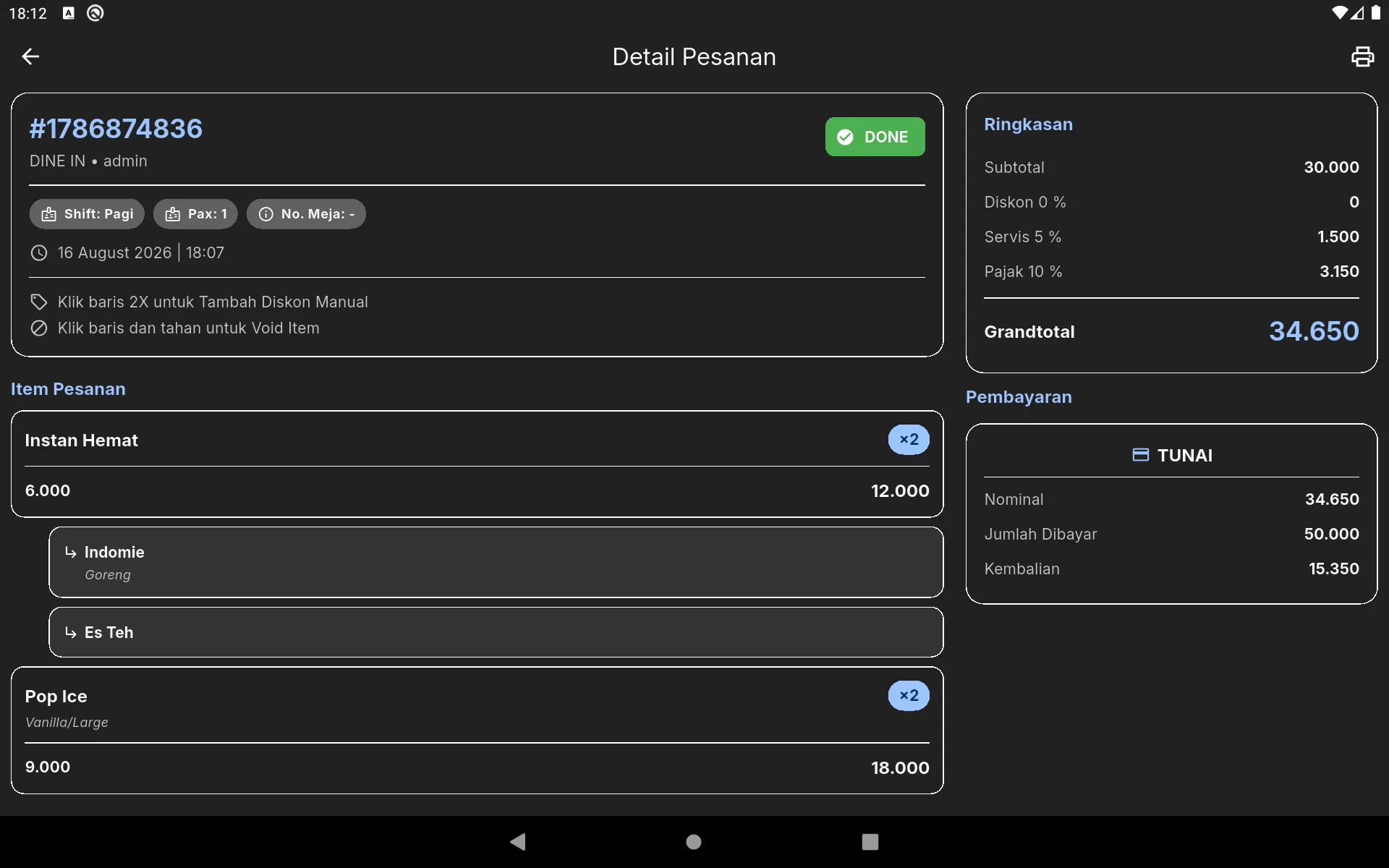Click order number #1786874836
Screen dimensions: 1389x868
point(116,129)
